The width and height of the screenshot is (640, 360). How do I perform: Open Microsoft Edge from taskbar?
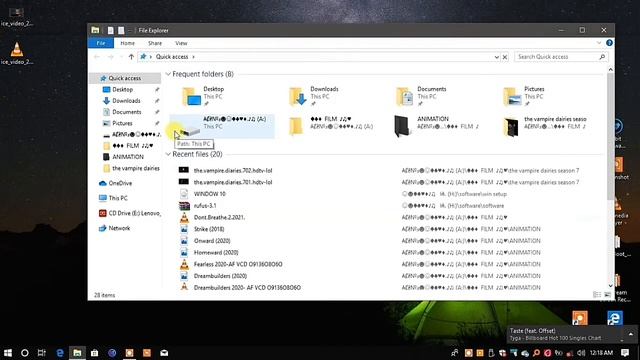(x=60, y=353)
